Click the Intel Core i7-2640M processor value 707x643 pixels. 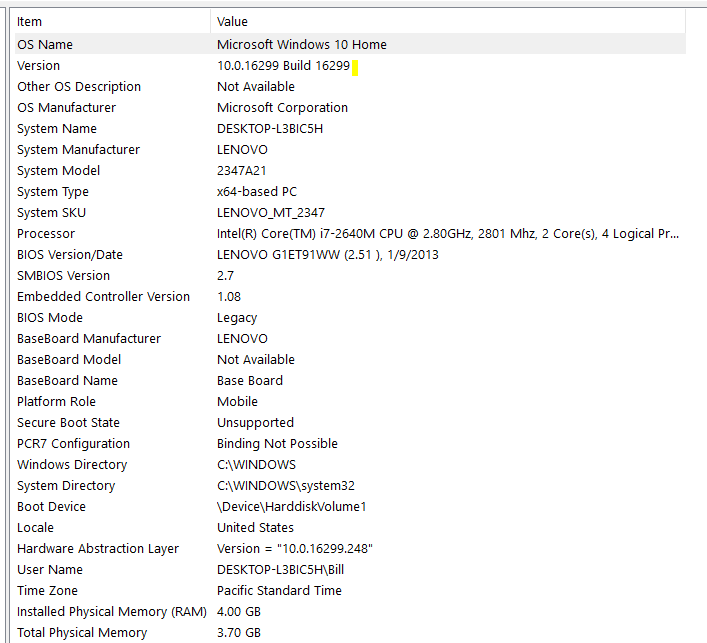tap(448, 234)
